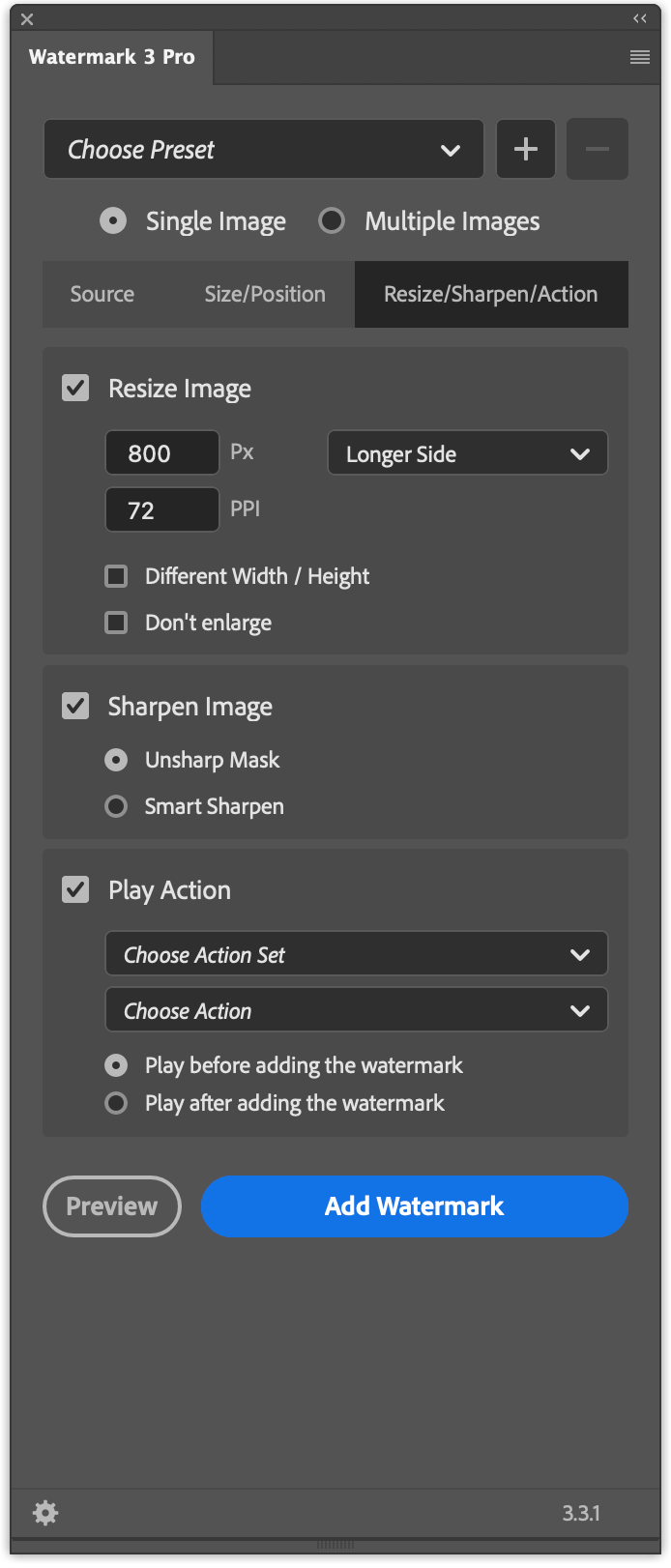Close the Watermark 3 Pro panel
Screen dimensions: 671x1568
26,17
